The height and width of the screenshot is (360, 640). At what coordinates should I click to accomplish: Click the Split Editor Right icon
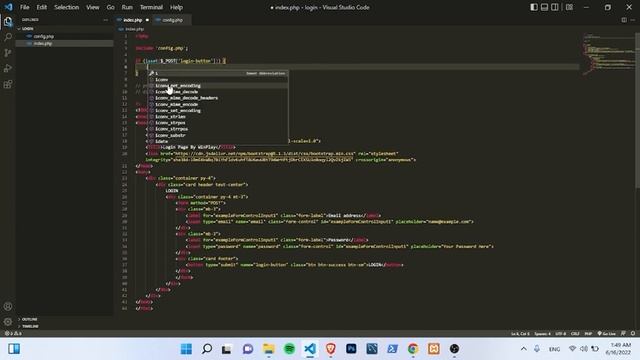click(x=624, y=20)
